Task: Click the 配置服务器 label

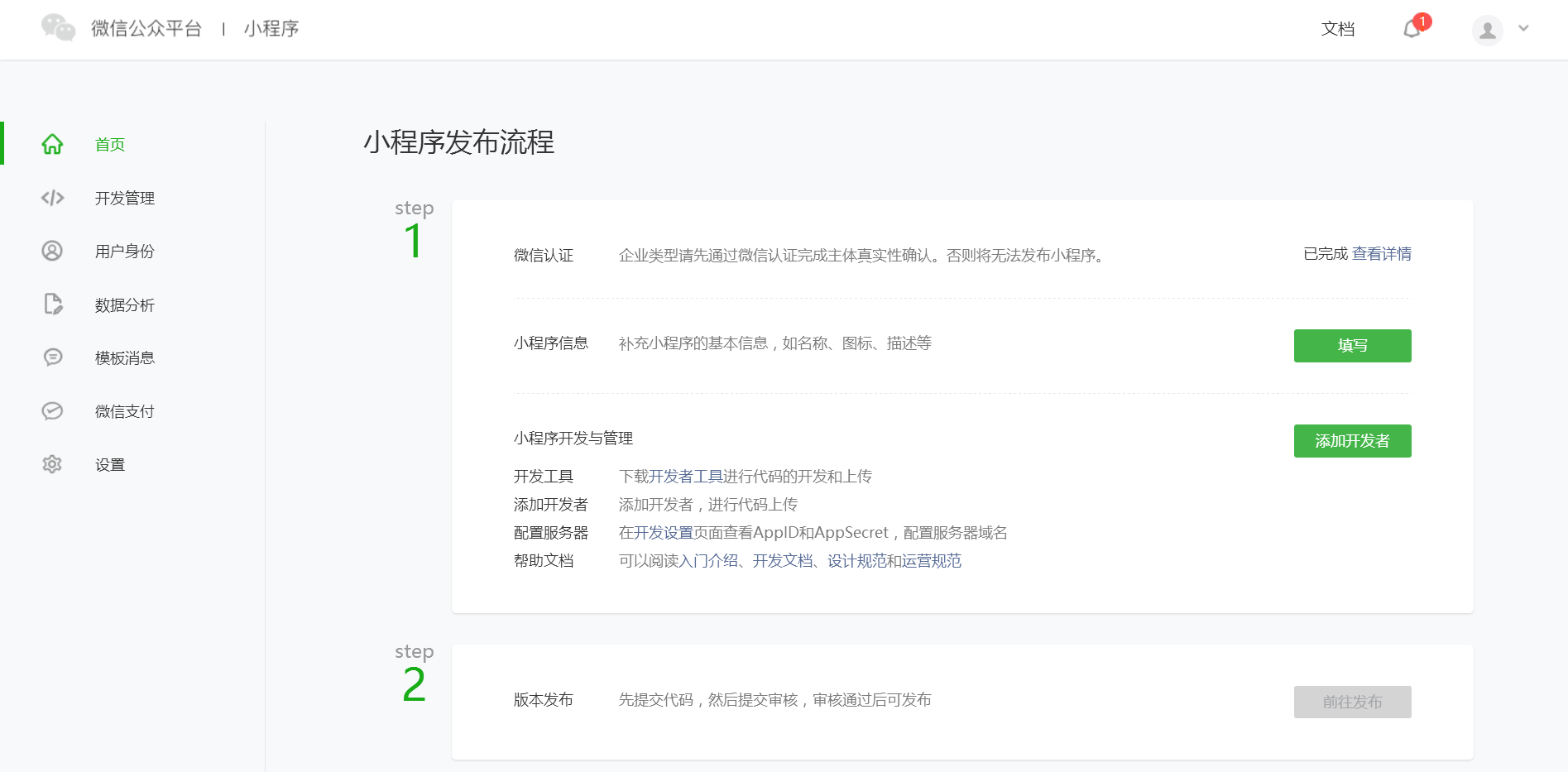Action: tap(551, 533)
